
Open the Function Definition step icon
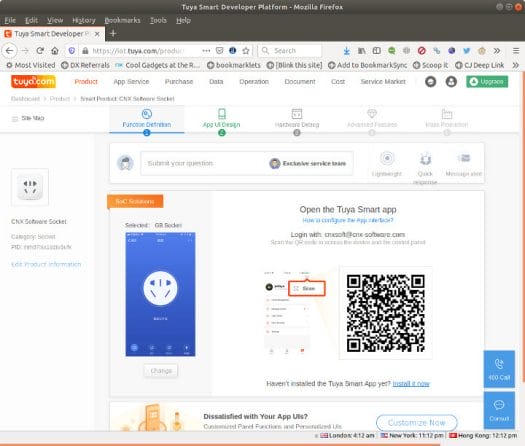(147, 114)
